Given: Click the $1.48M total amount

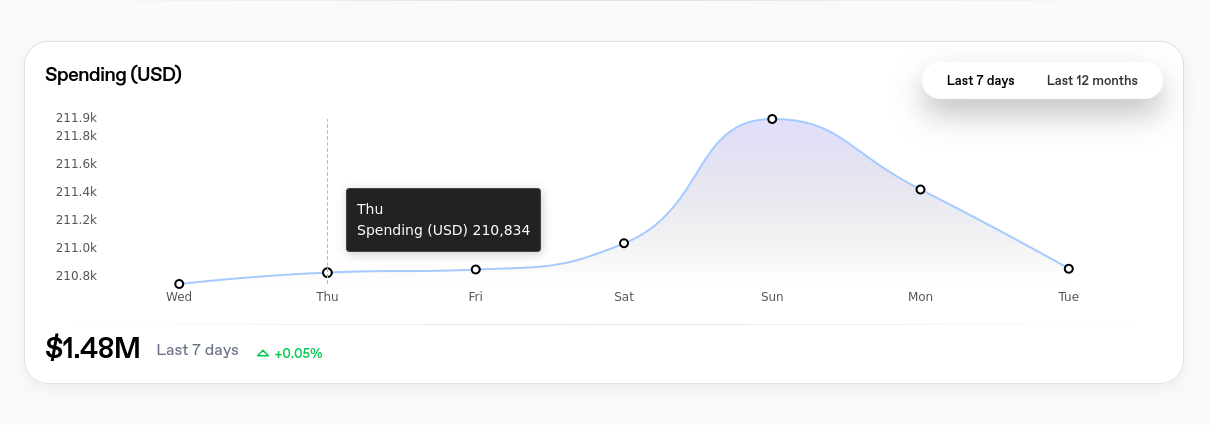Looking at the screenshot, I should point(92,349).
